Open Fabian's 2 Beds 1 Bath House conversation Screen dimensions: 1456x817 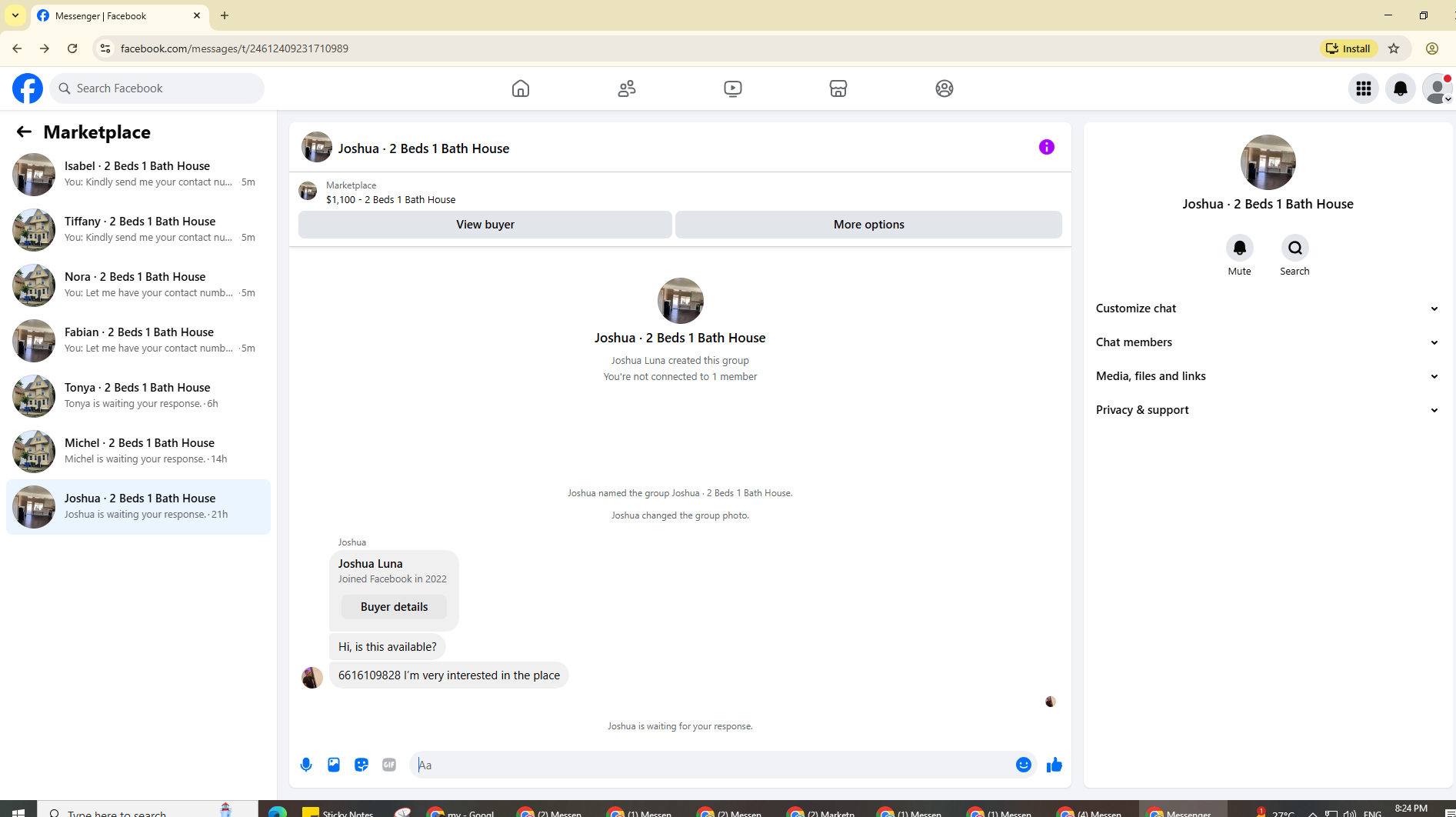click(x=138, y=341)
